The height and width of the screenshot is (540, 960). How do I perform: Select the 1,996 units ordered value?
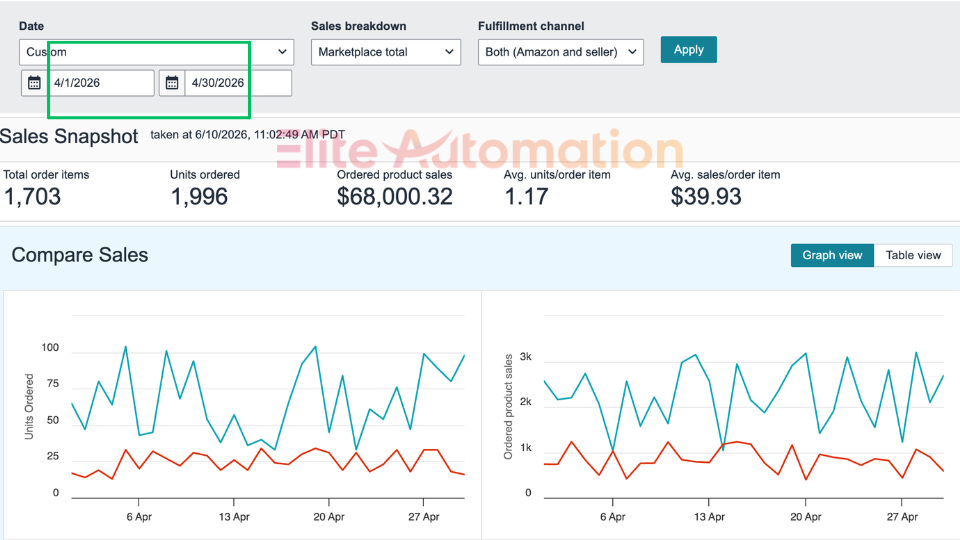pyautogui.click(x=199, y=197)
